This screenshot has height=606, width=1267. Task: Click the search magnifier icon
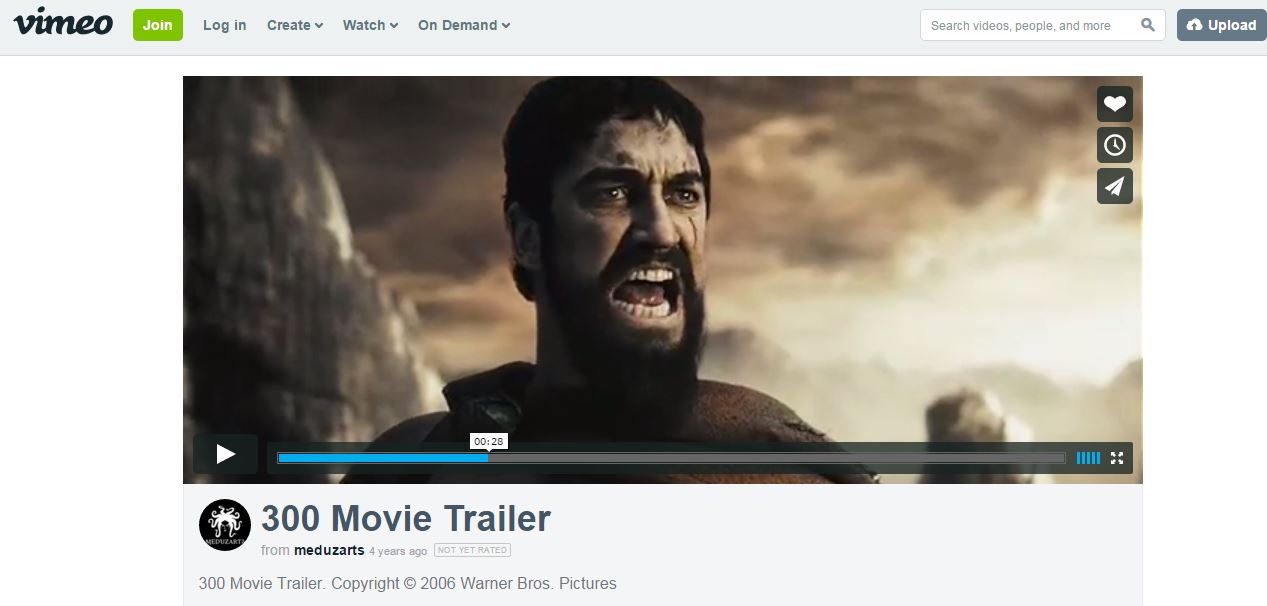click(x=1148, y=25)
